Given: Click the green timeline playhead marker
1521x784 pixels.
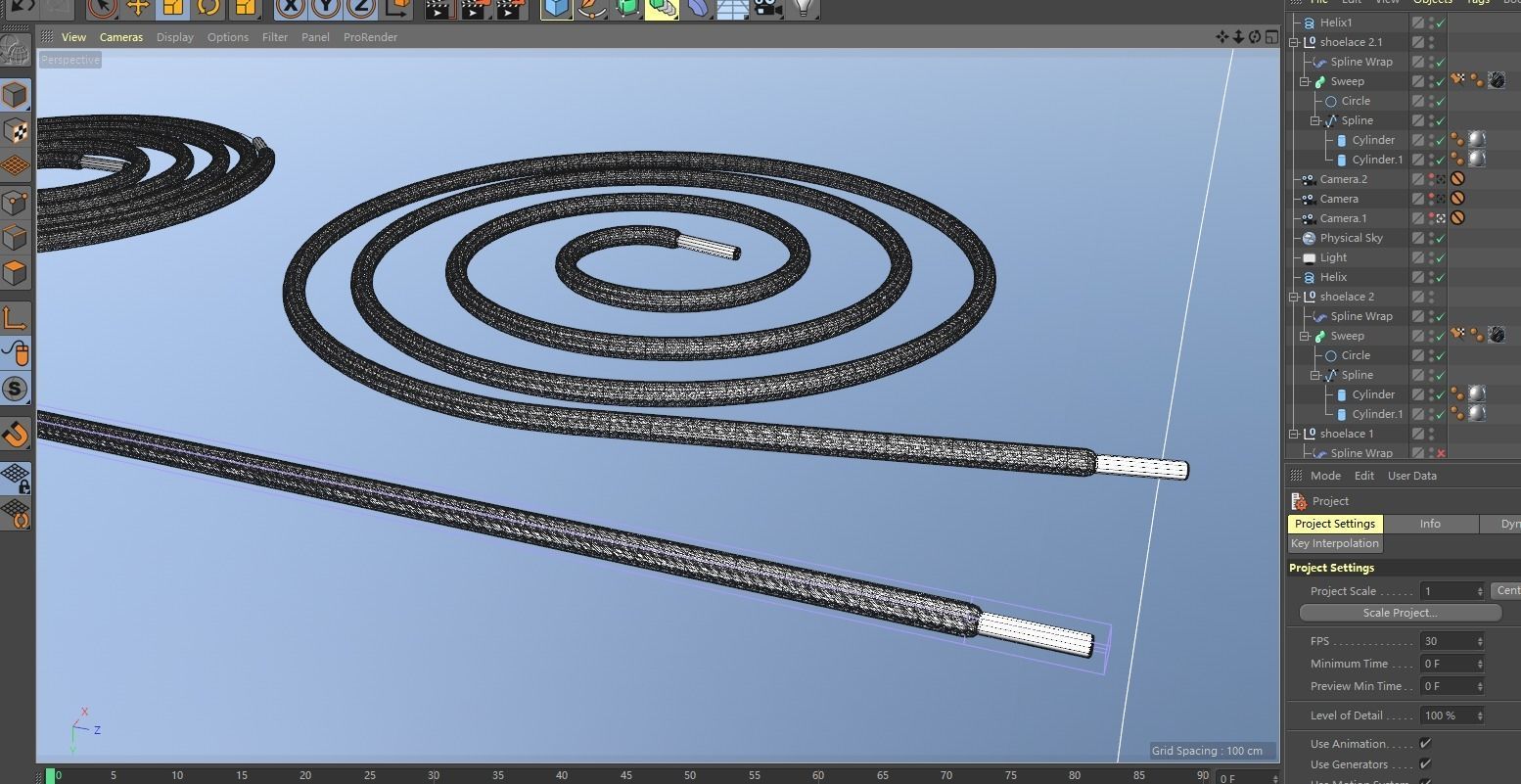Looking at the screenshot, I should 50,776.
